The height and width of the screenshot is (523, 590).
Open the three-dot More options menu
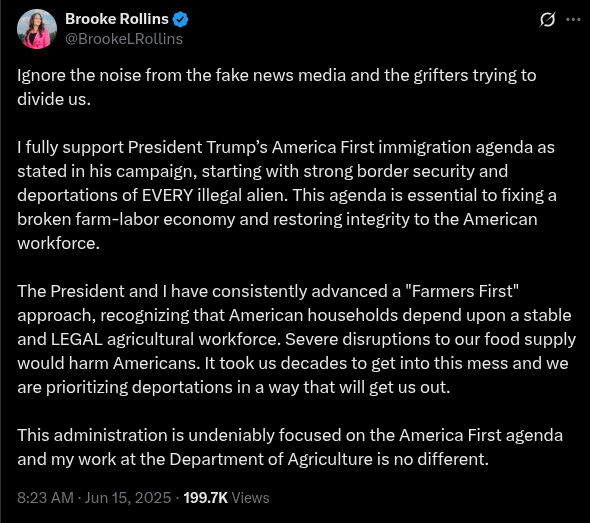[573, 19]
